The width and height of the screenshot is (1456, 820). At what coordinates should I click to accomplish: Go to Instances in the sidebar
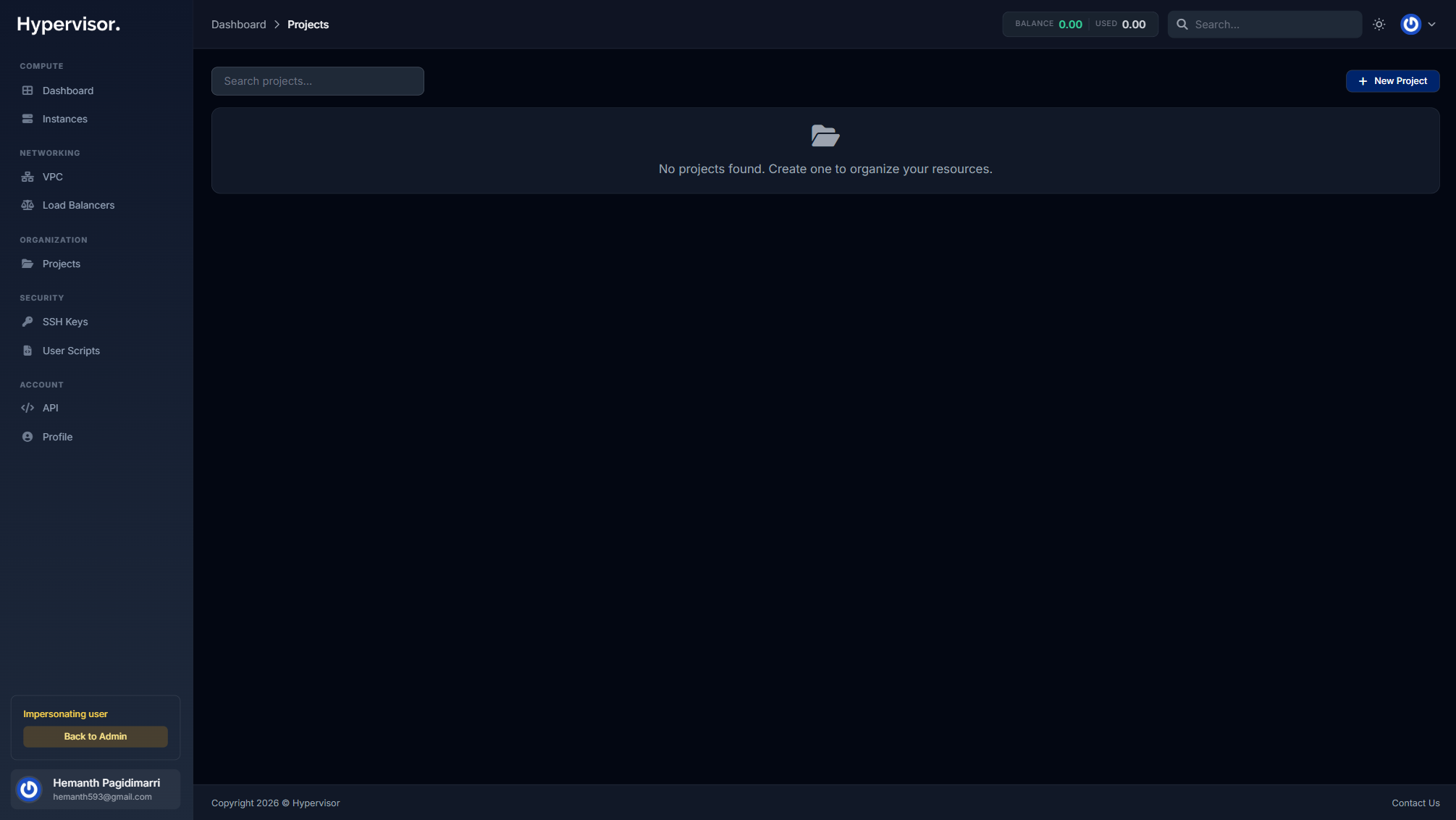tap(65, 119)
